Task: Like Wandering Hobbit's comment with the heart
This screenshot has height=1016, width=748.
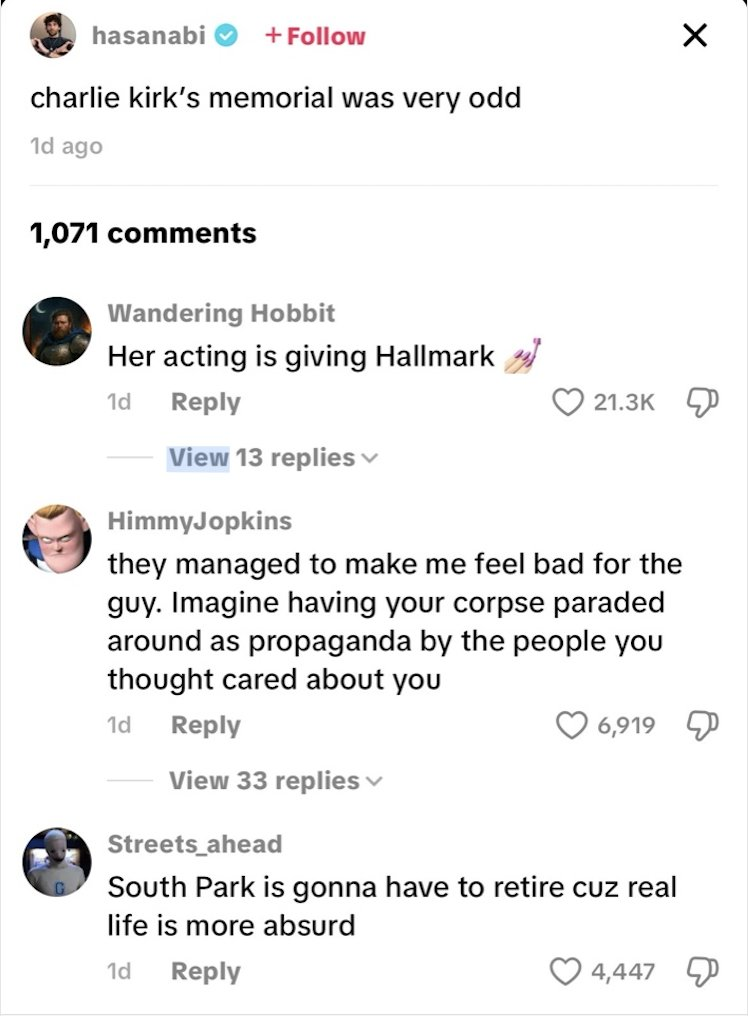Action: [567, 402]
